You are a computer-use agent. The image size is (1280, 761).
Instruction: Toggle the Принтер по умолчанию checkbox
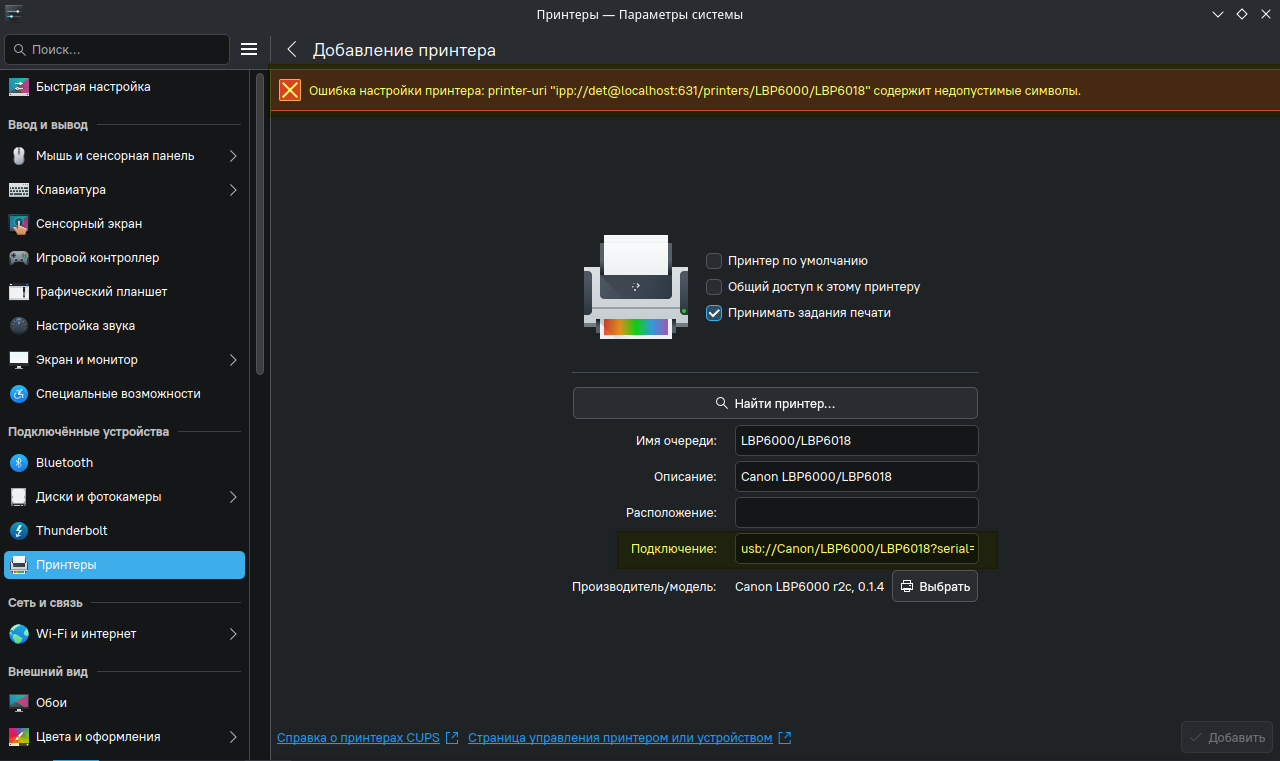pos(714,261)
